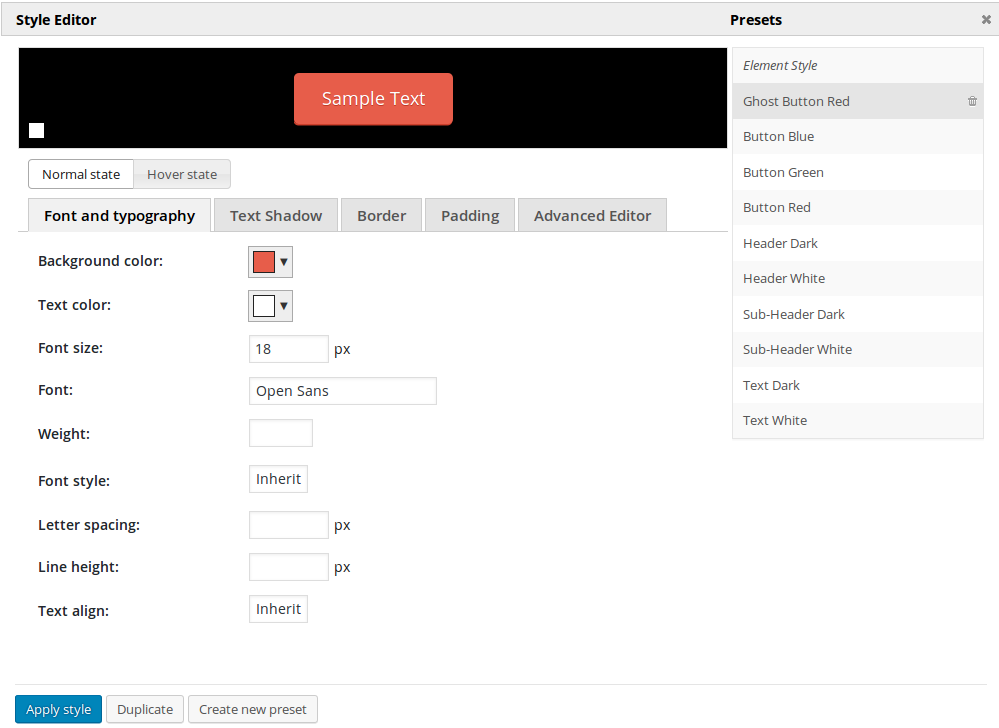Open the background color dropdown

tap(283, 261)
